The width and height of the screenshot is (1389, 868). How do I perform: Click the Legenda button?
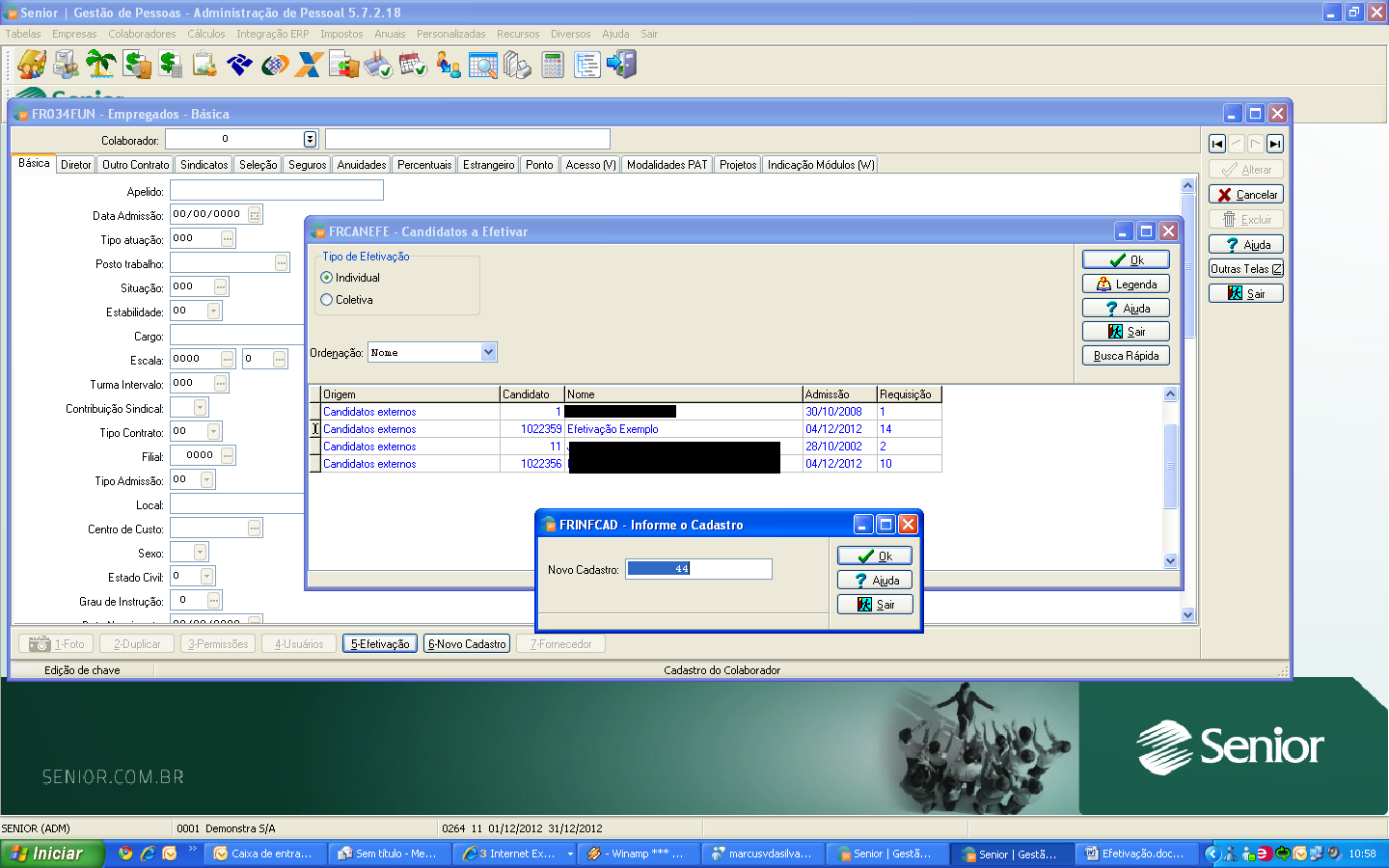1126,284
